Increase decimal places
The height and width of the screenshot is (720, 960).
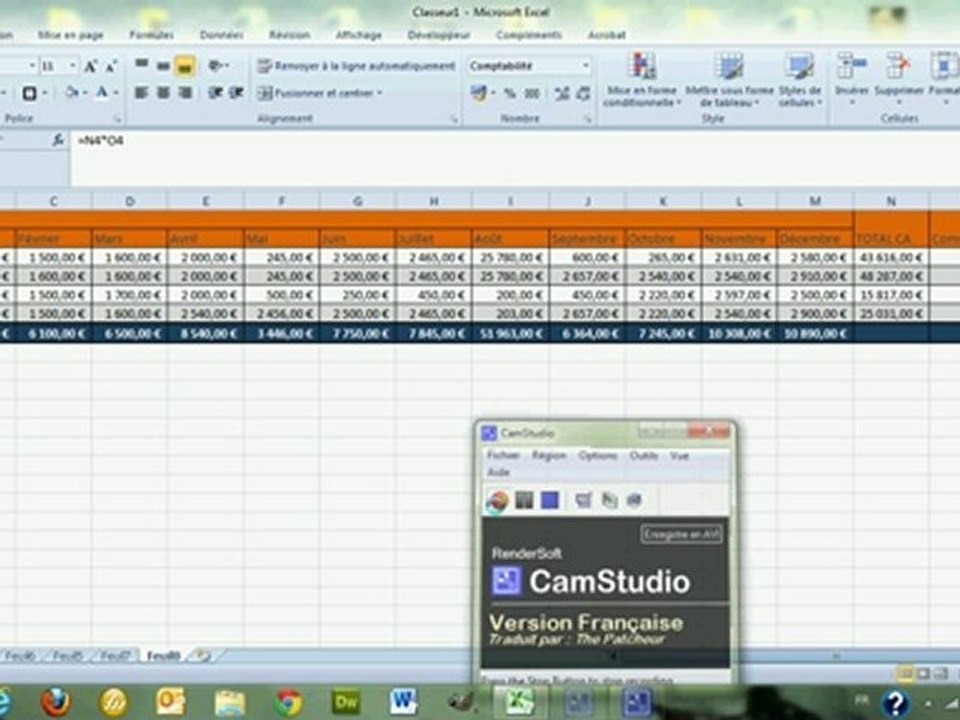561,93
